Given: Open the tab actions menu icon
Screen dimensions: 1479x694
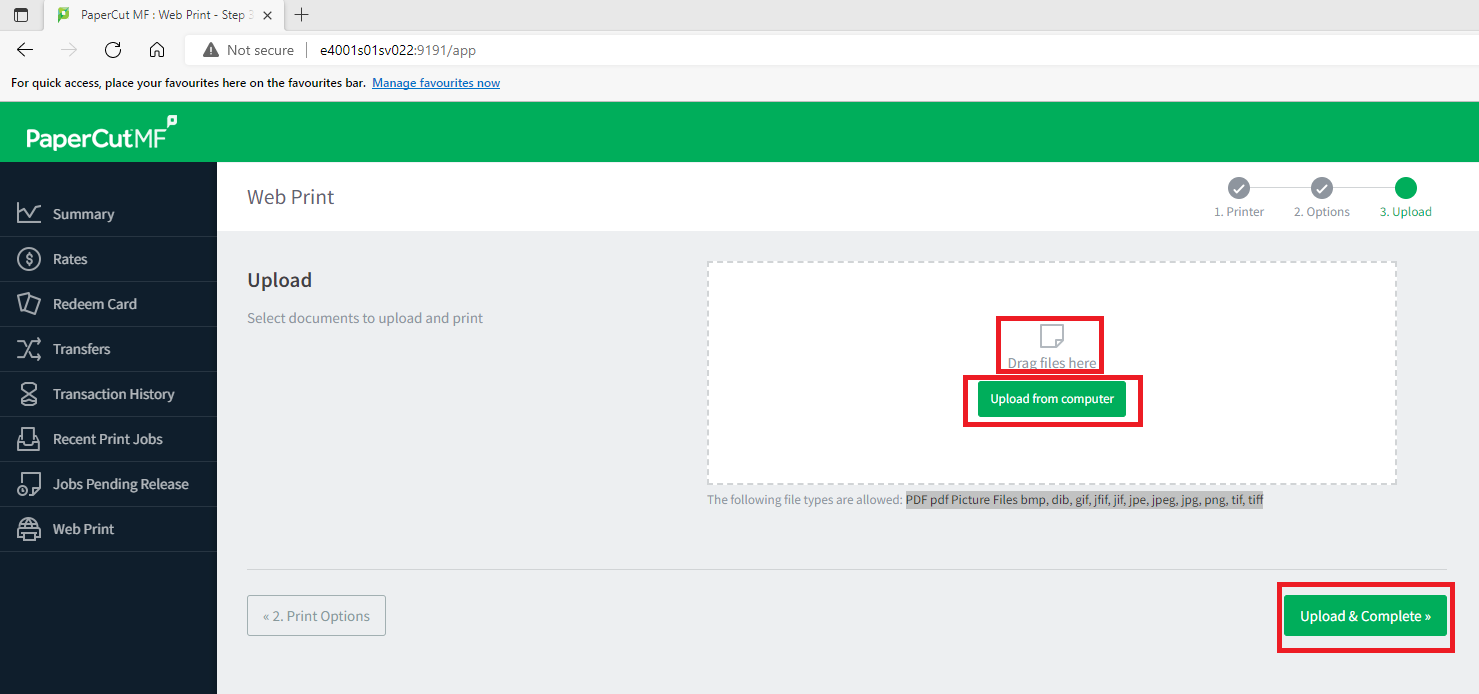Looking at the screenshot, I should [21, 15].
